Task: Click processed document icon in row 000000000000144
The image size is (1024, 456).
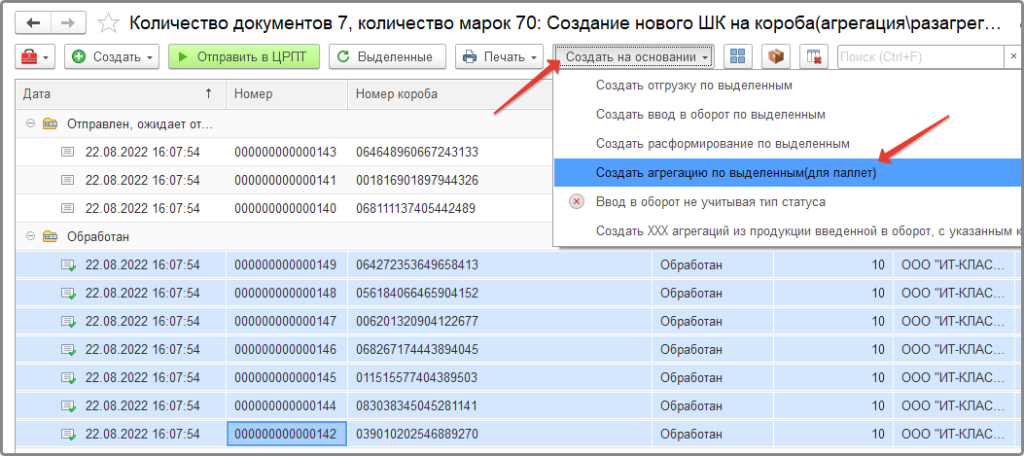Action: (x=68, y=406)
